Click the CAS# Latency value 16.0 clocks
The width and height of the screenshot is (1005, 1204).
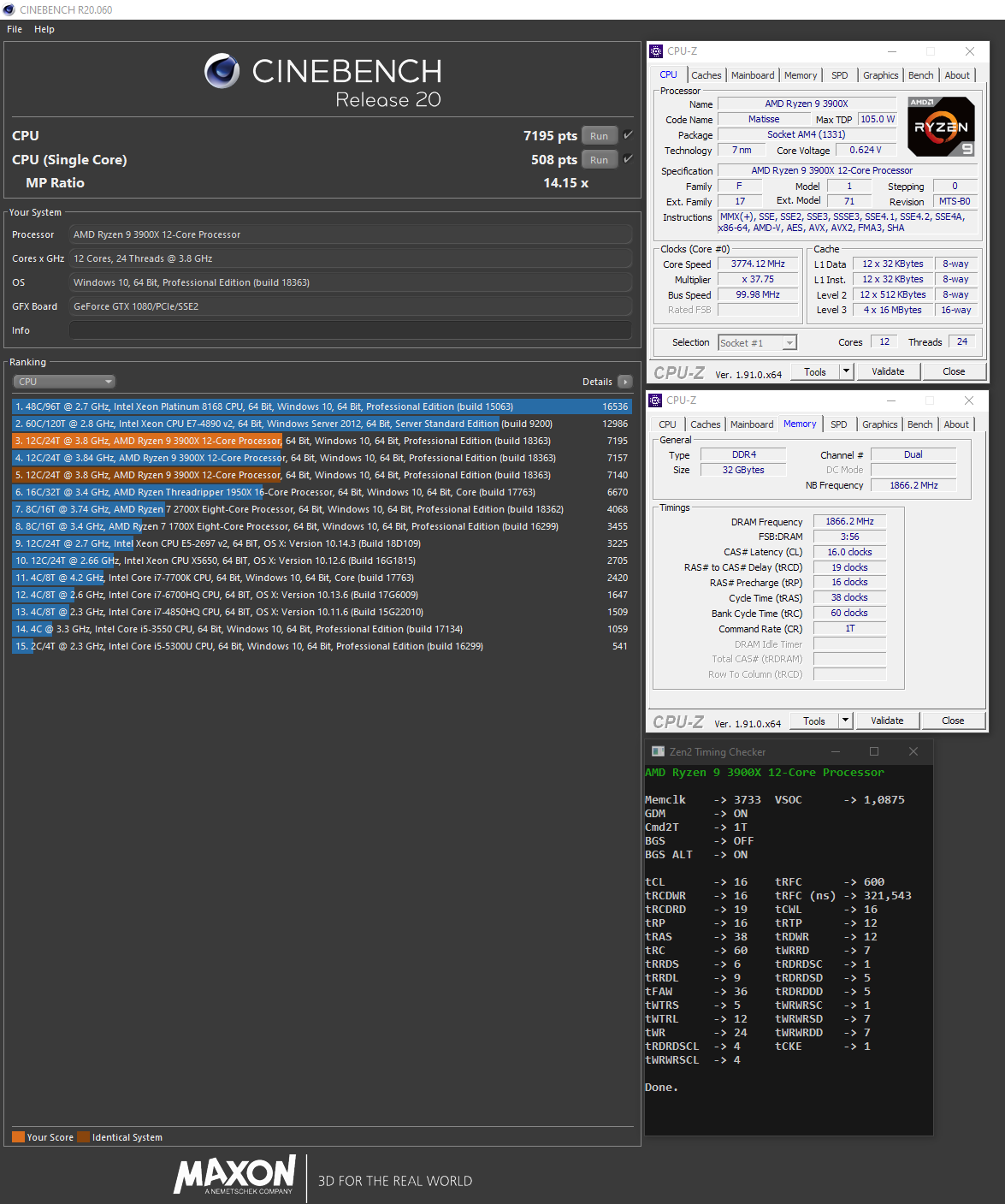pyautogui.click(x=849, y=552)
